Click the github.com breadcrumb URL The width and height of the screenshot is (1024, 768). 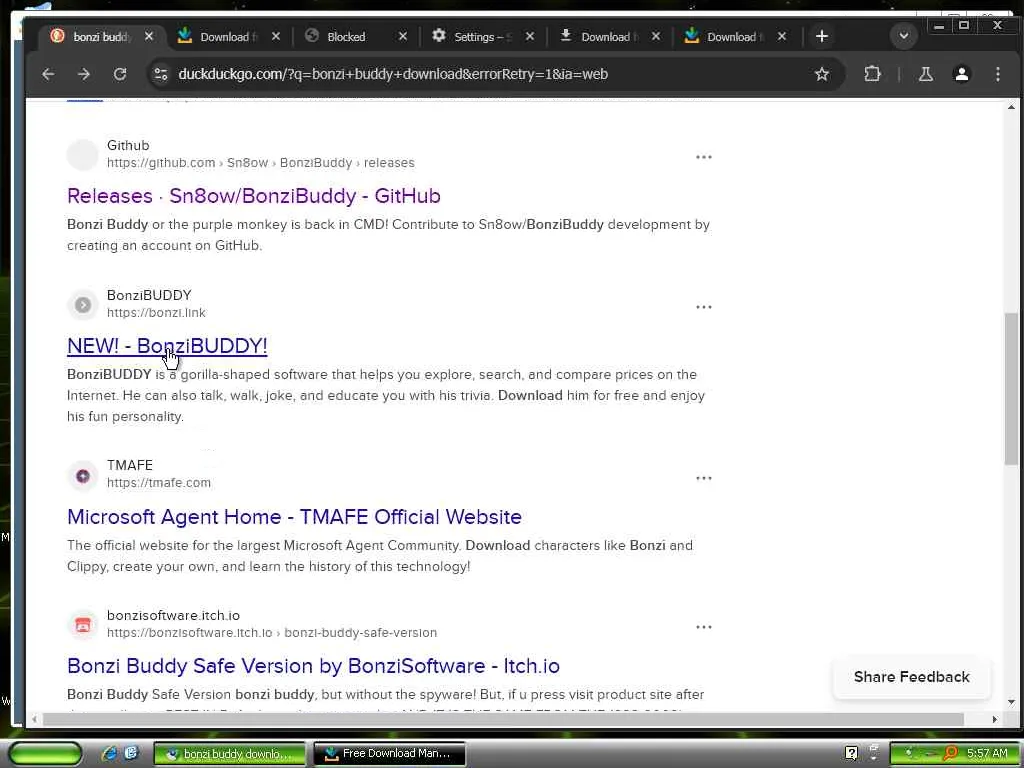tap(261, 163)
